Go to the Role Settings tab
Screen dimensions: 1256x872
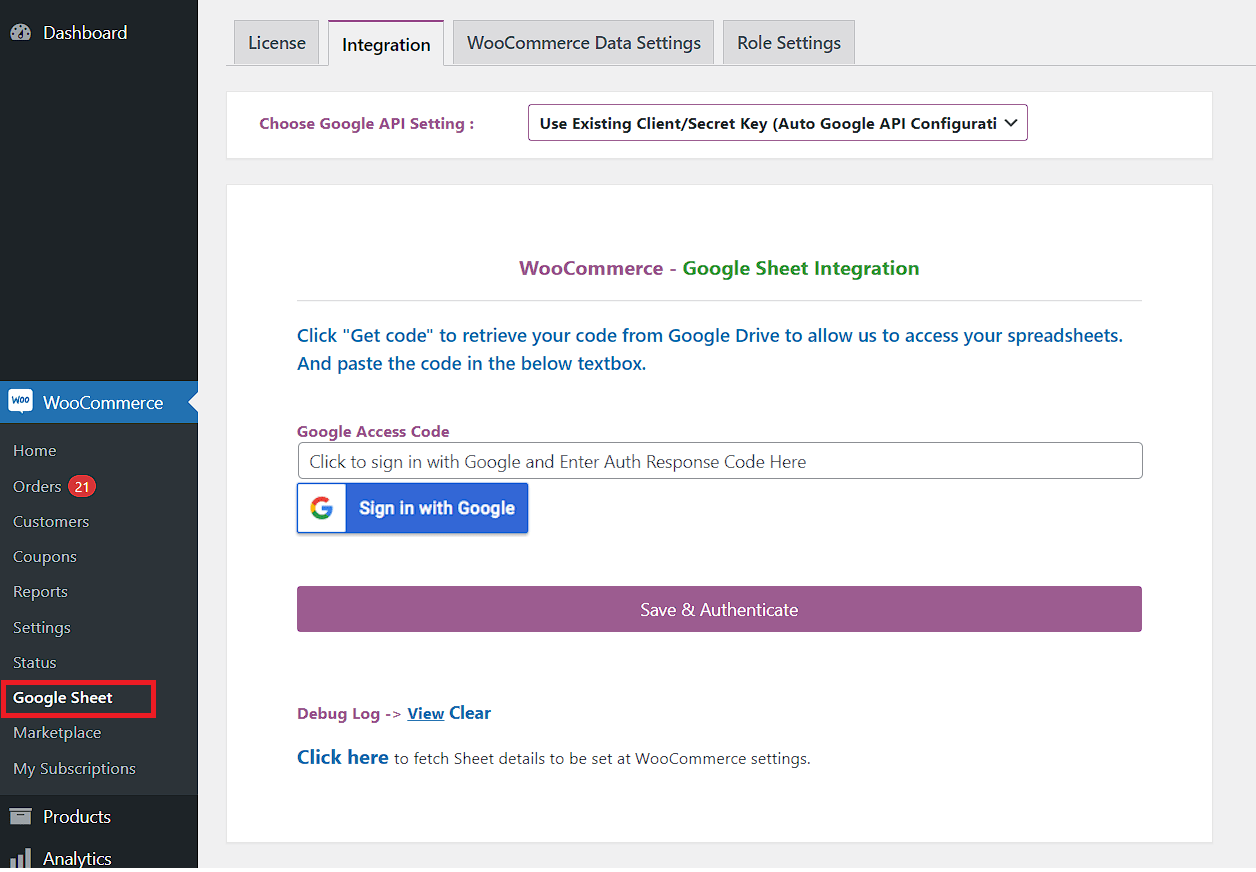coord(789,43)
